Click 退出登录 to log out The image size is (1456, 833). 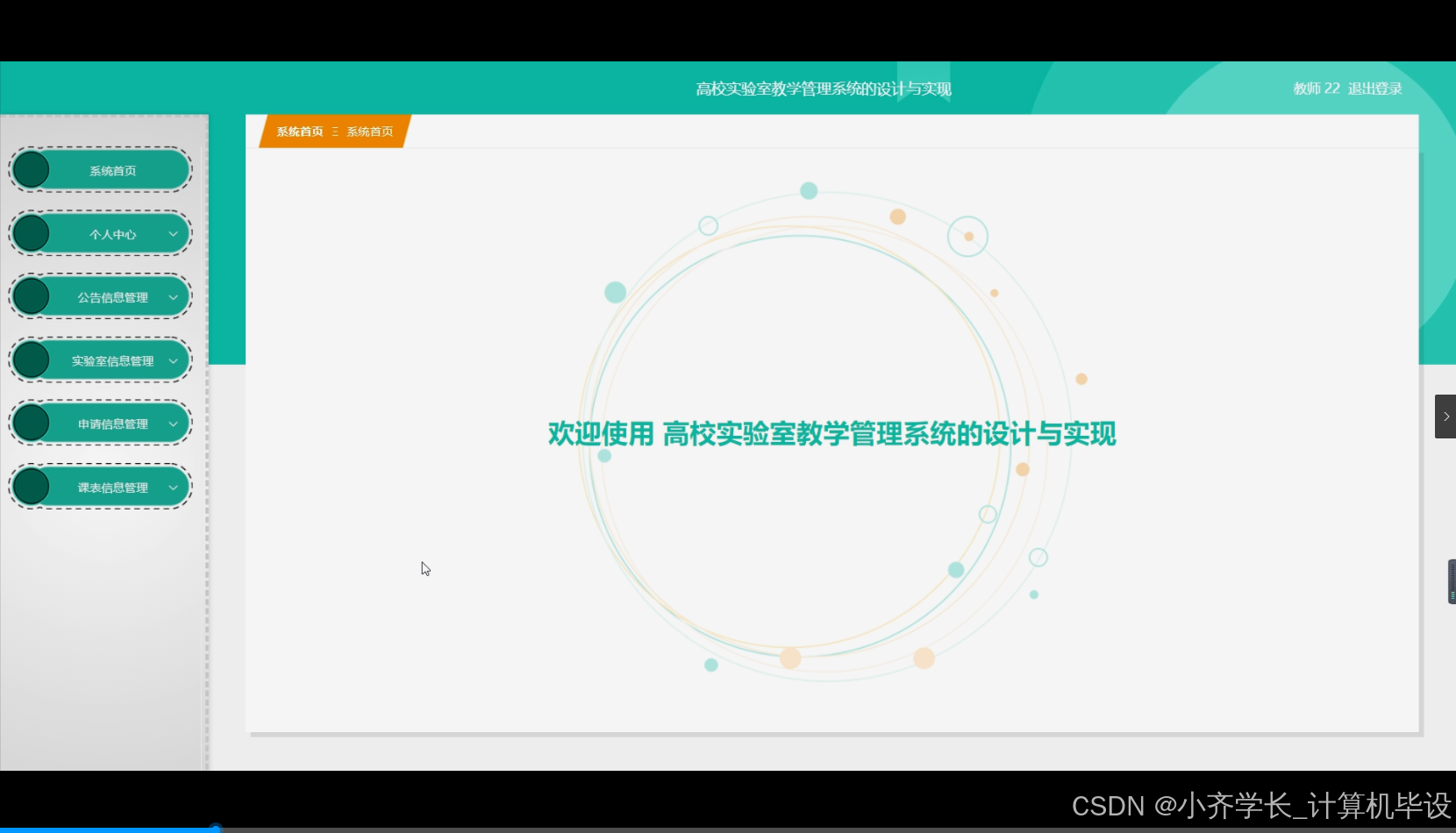pos(1374,89)
